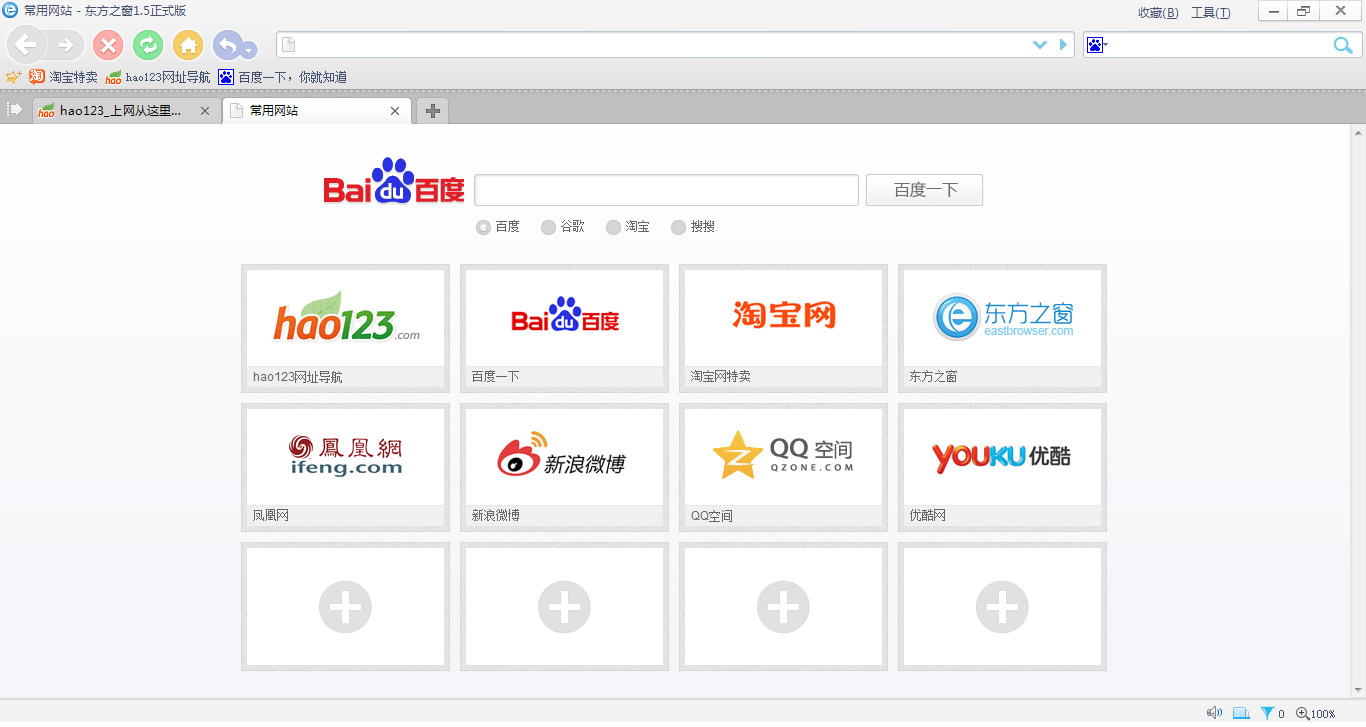Click the vertical scrollbar down arrow
Image resolution: width=1366 pixels, height=727 pixels.
(1359, 691)
